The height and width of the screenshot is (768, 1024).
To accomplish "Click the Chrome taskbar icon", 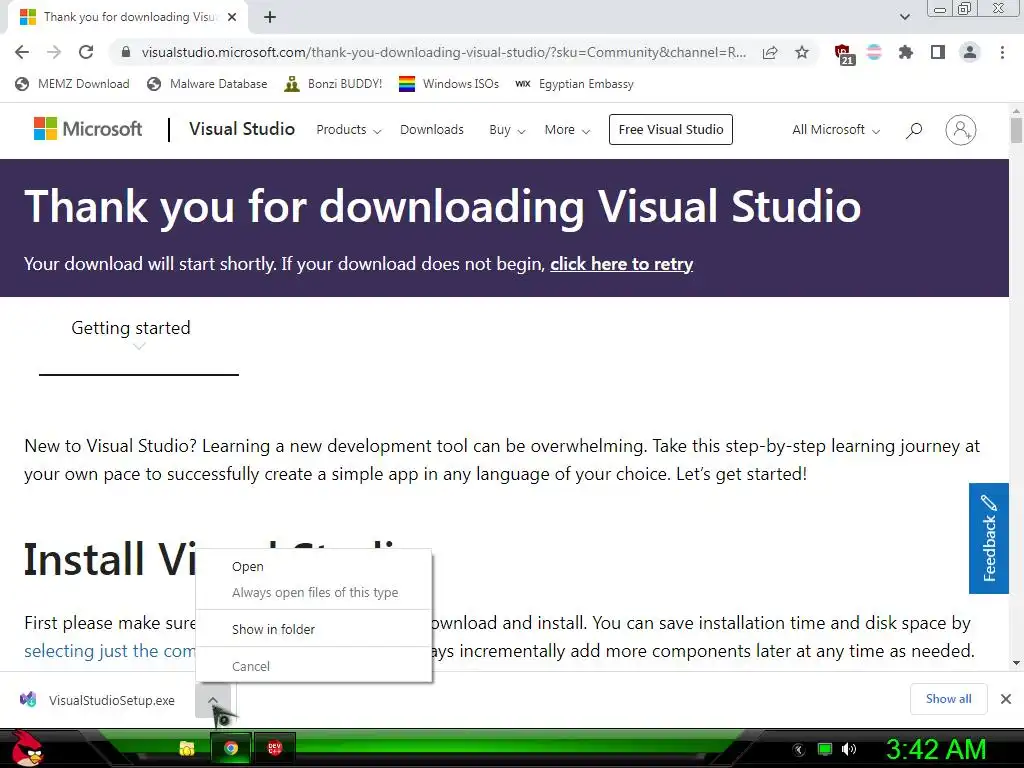I will point(231,748).
